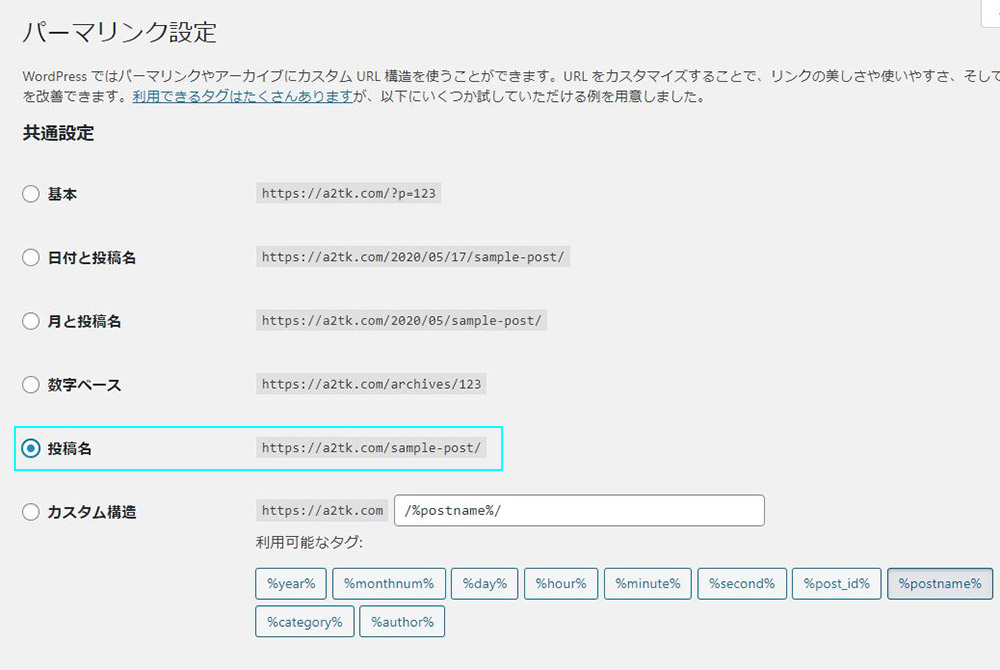Image resolution: width=1000 pixels, height=670 pixels.
Task: Insert the %author% tag
Action: point(402,622)
